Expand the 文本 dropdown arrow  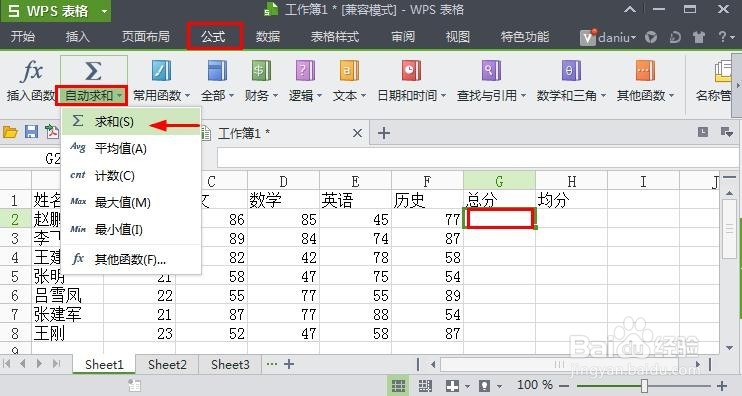pos(363,96)
